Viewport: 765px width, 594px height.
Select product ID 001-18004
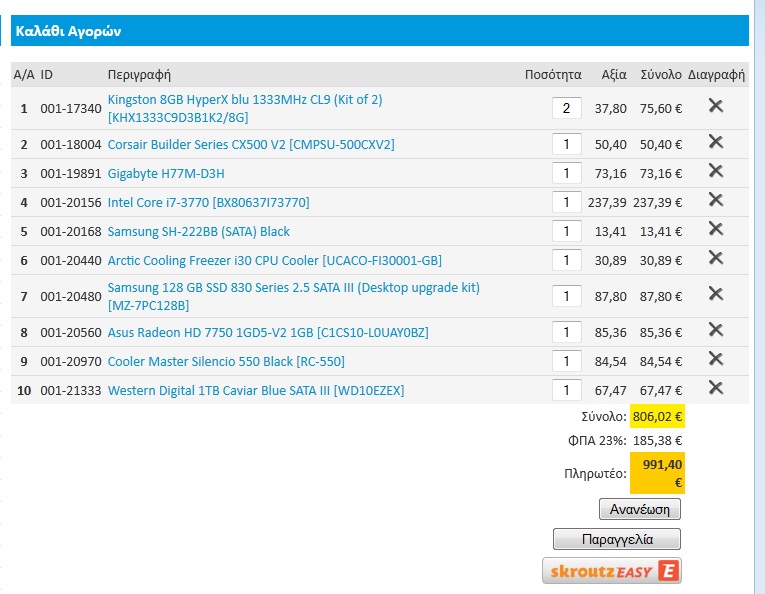click(x=71, y=145)
